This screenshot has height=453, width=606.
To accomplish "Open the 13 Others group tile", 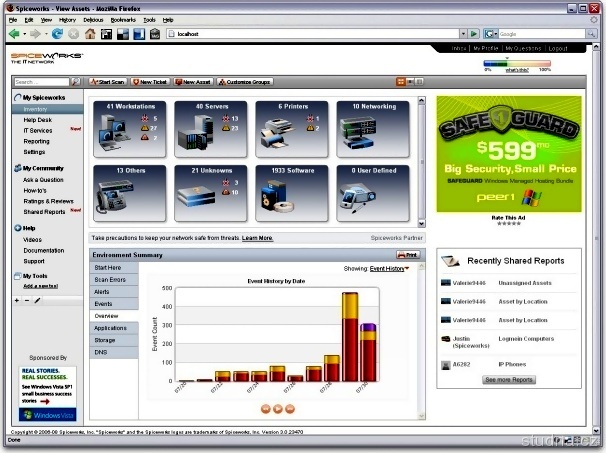I will (x=130, y=193).
